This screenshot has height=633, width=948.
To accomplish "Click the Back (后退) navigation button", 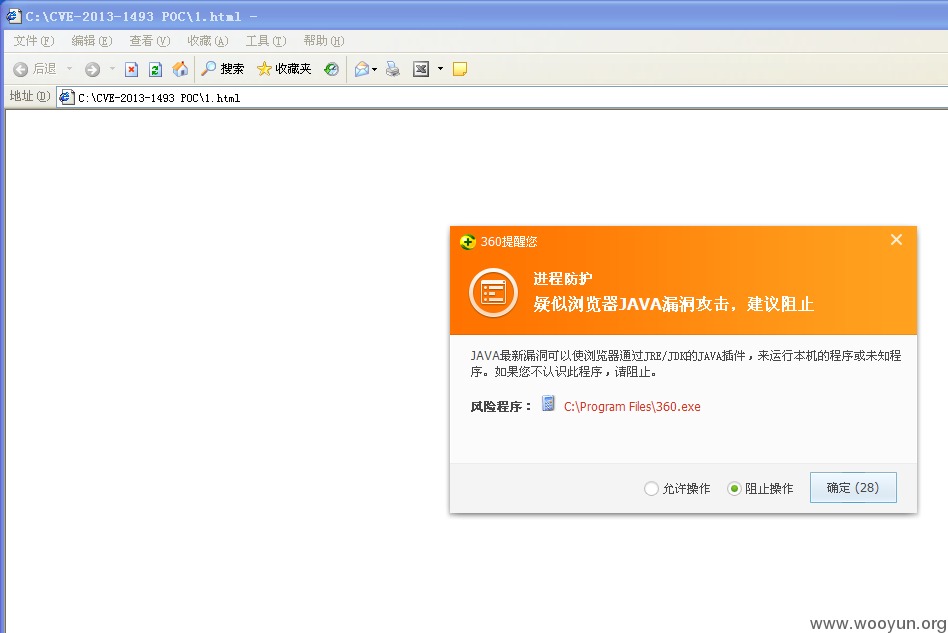I will (34, 69).
